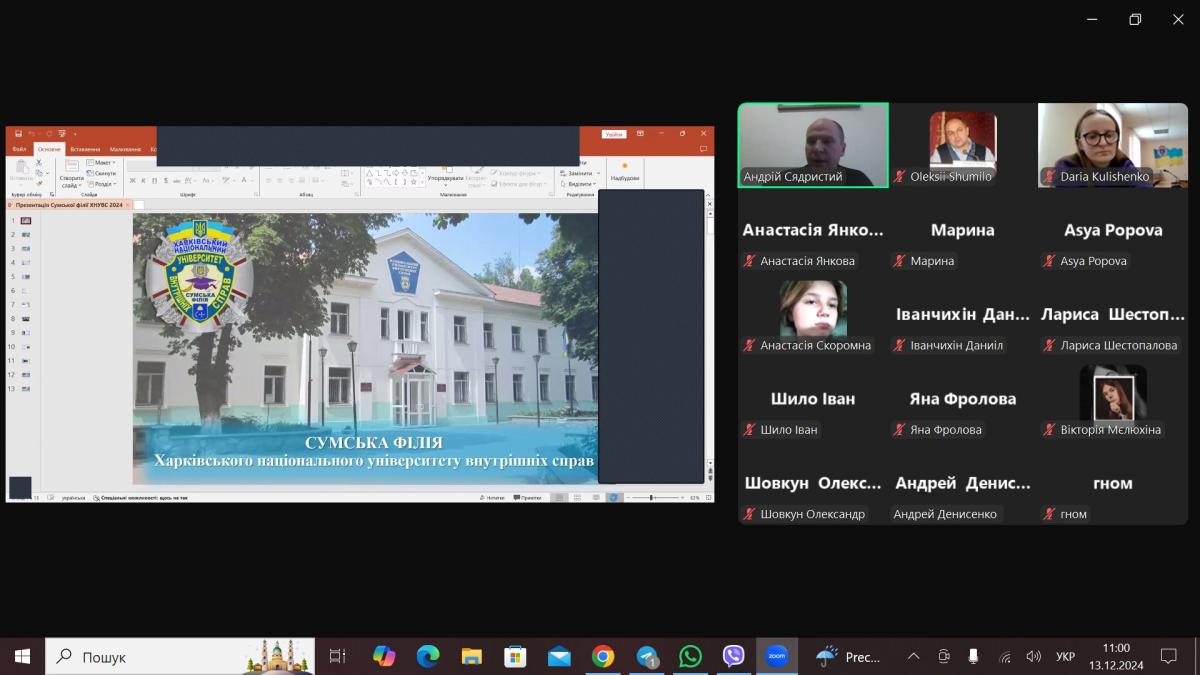Open the notification center icon

point(1168,656)
